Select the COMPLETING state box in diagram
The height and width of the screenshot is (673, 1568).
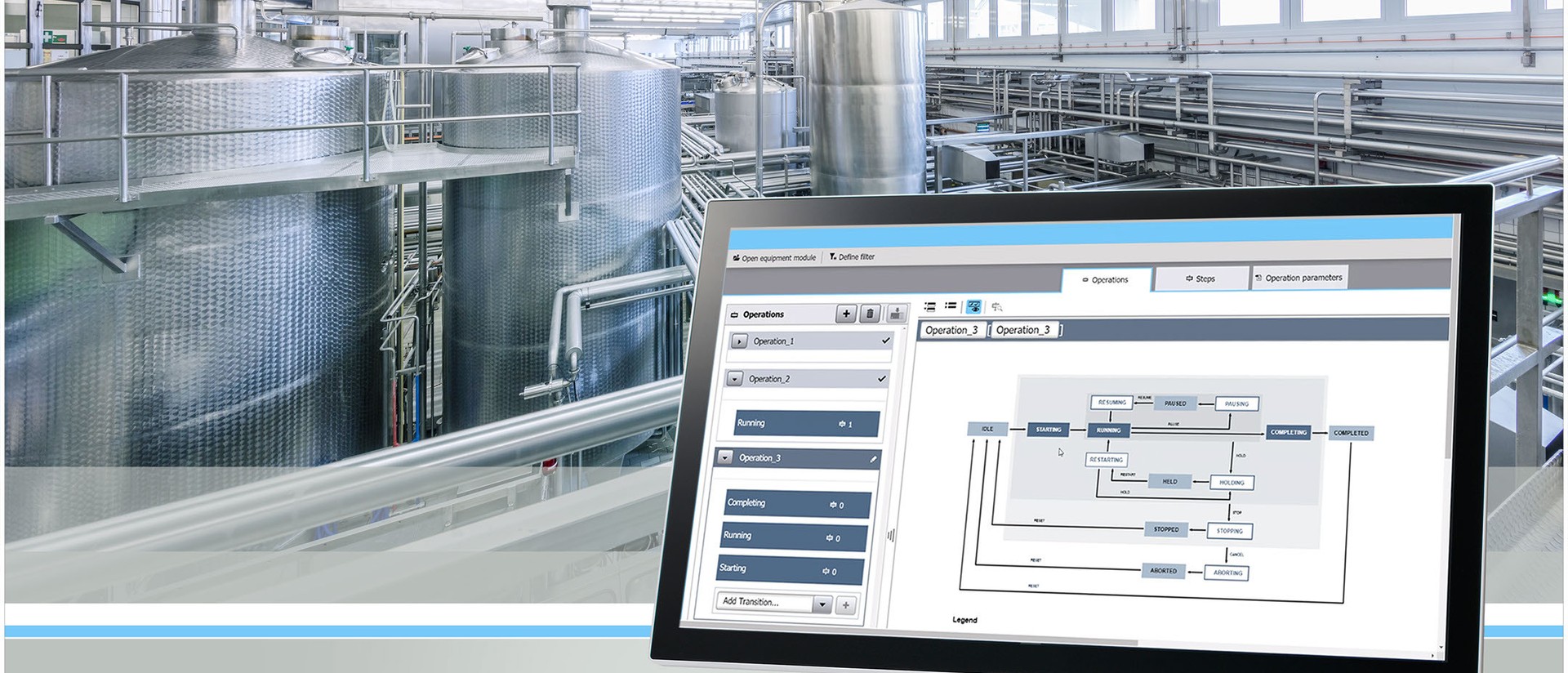click(1289, 432)
